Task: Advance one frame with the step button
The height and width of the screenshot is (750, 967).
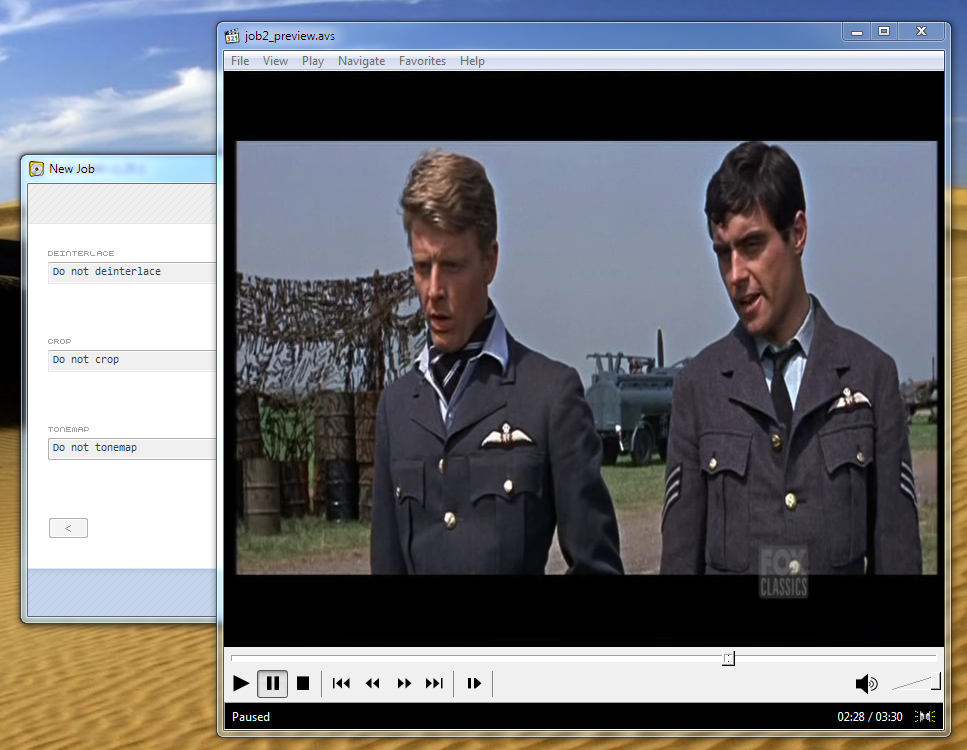Action: click(474, 683)
